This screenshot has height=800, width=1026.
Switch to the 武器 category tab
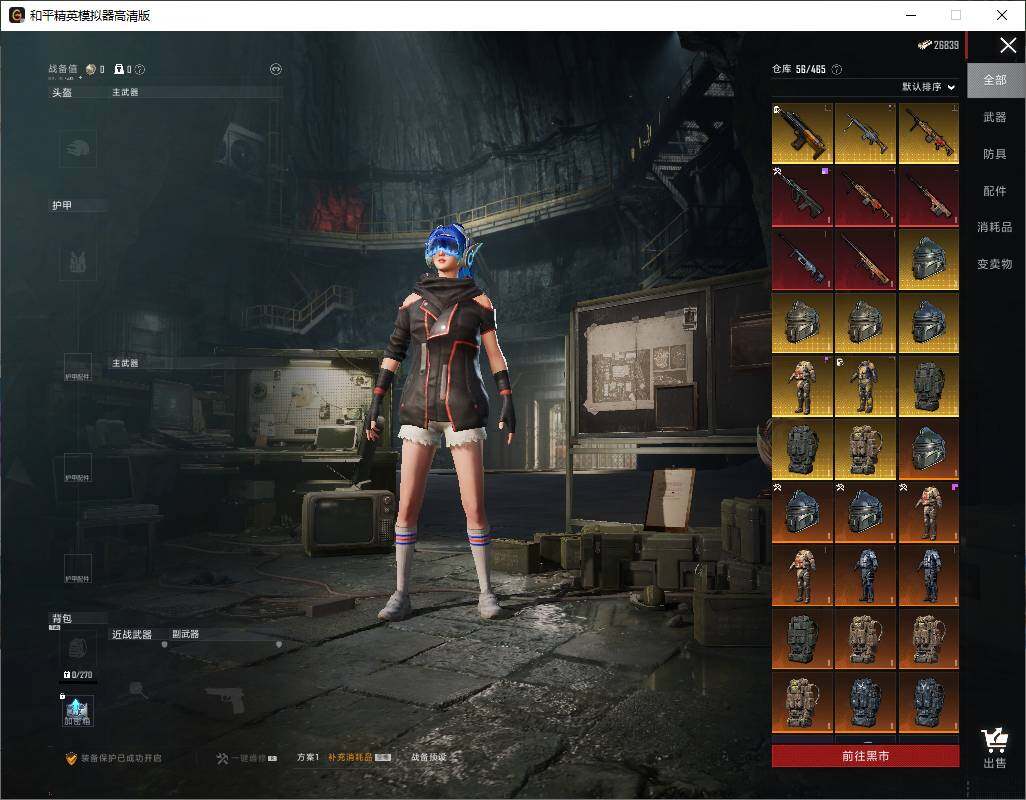(x=995, y=117)
